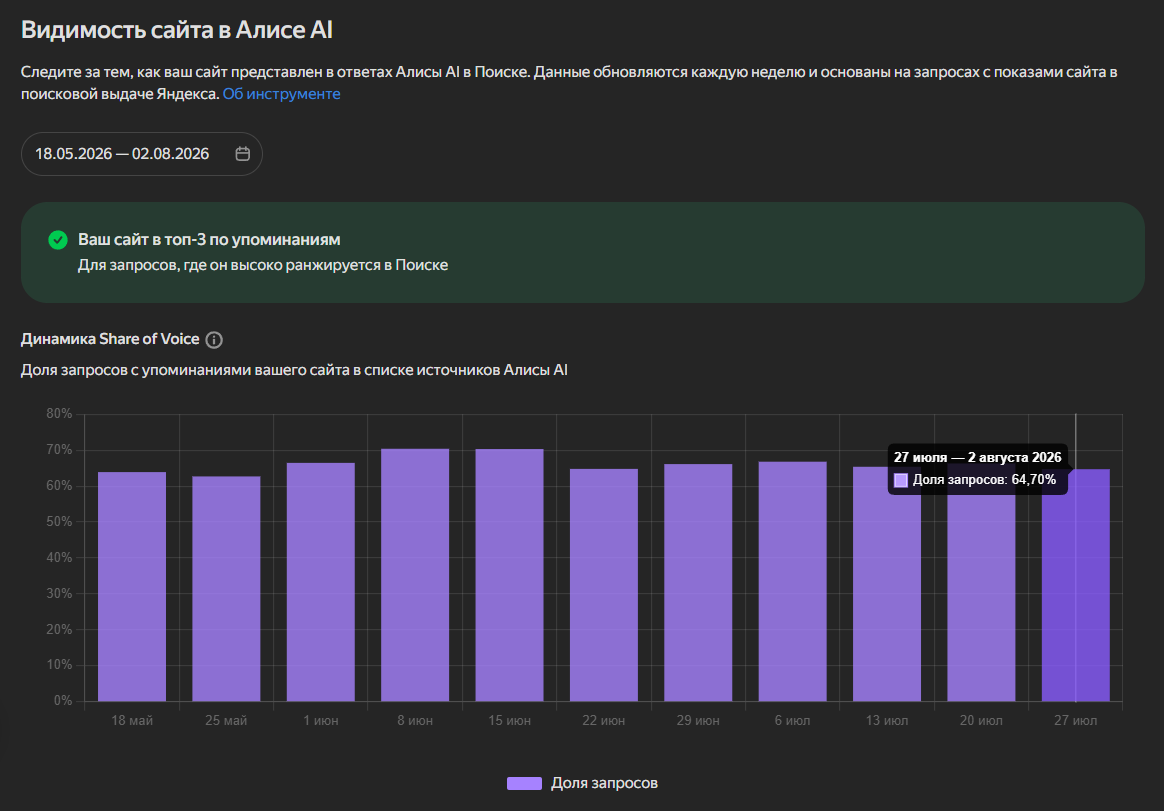Click the '0%' y-axis label
Screen dimensions: 1164x811
coord(63,700)
